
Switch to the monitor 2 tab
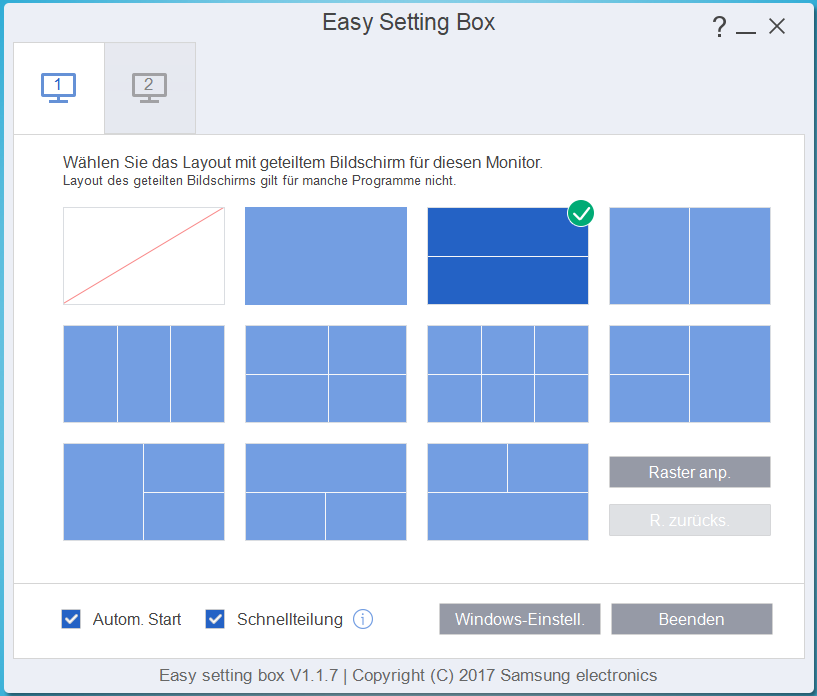[x=149, y=88]
